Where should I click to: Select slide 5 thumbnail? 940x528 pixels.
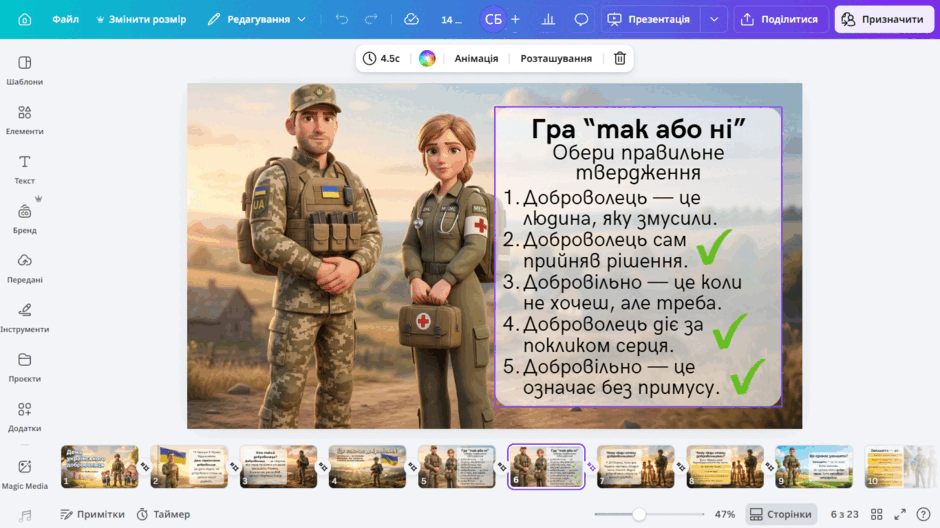point(457,466)
